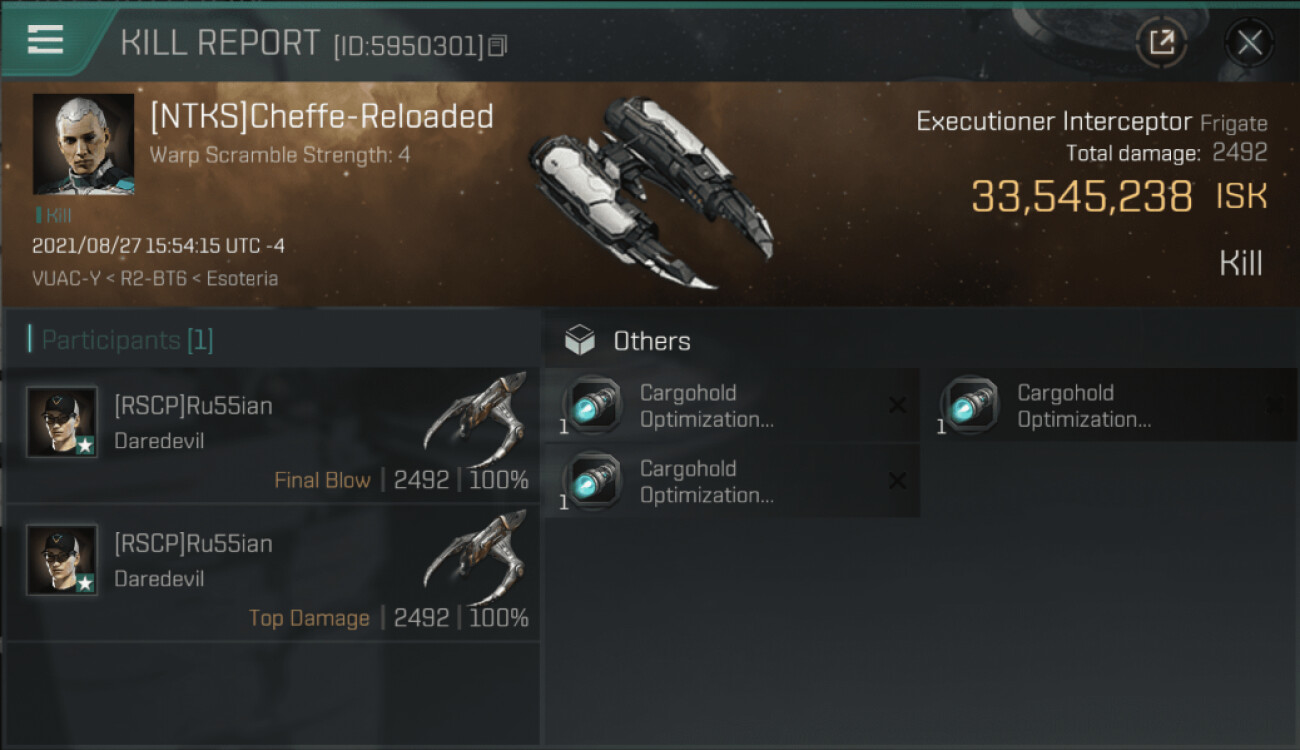Image resolution: width=1300 pixels, height=750 pixels.
Task: Open the hamburger menu icon
Action: point(45,40)
